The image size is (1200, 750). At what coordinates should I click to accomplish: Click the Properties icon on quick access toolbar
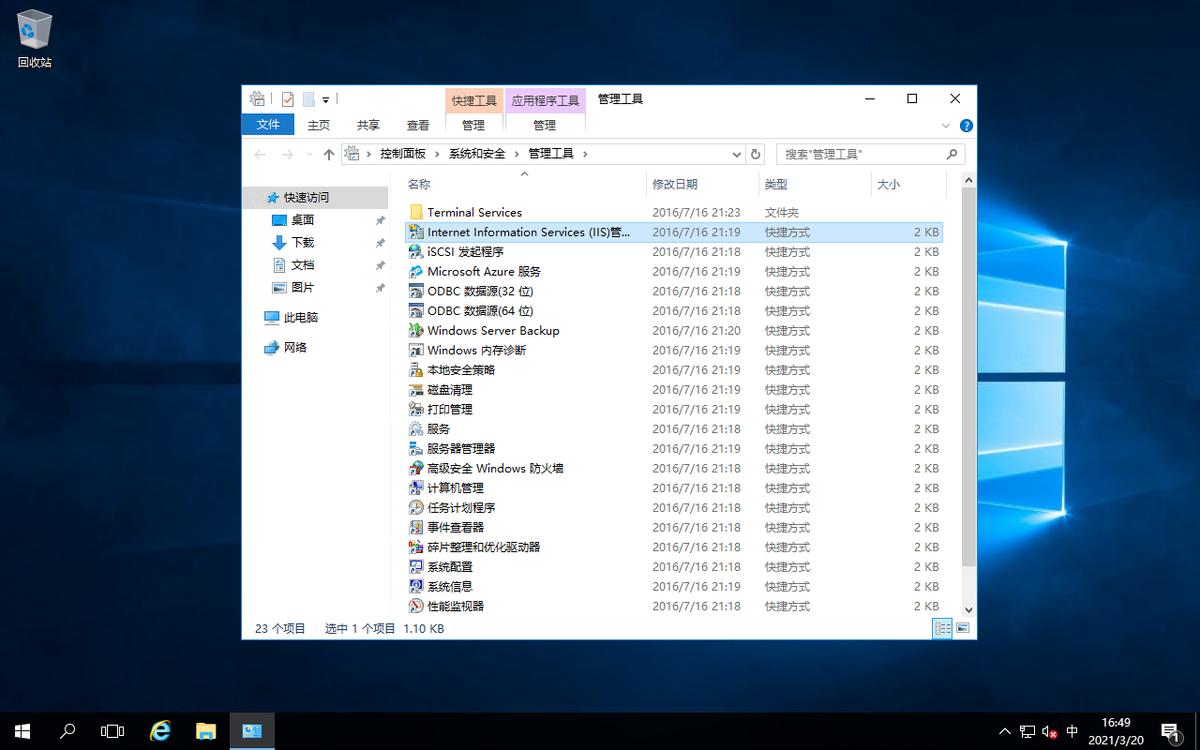[x=287, y=99]
